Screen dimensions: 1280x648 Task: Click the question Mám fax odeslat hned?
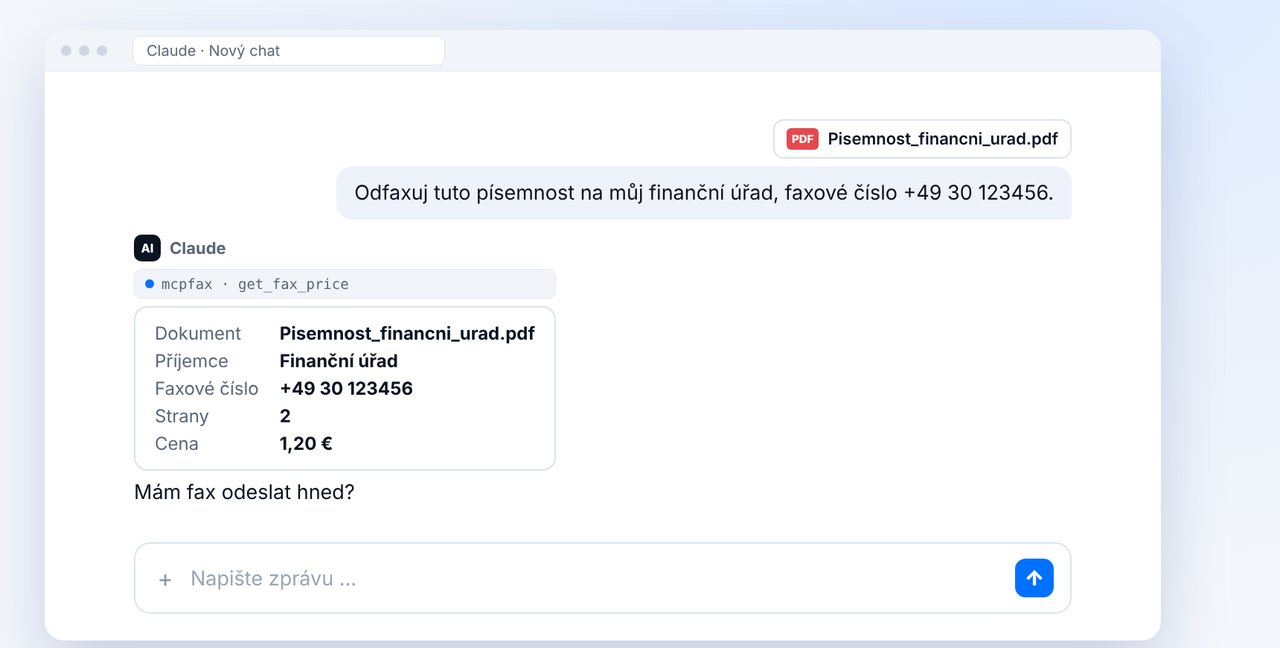pyautogui.click(x=244, y=492)
